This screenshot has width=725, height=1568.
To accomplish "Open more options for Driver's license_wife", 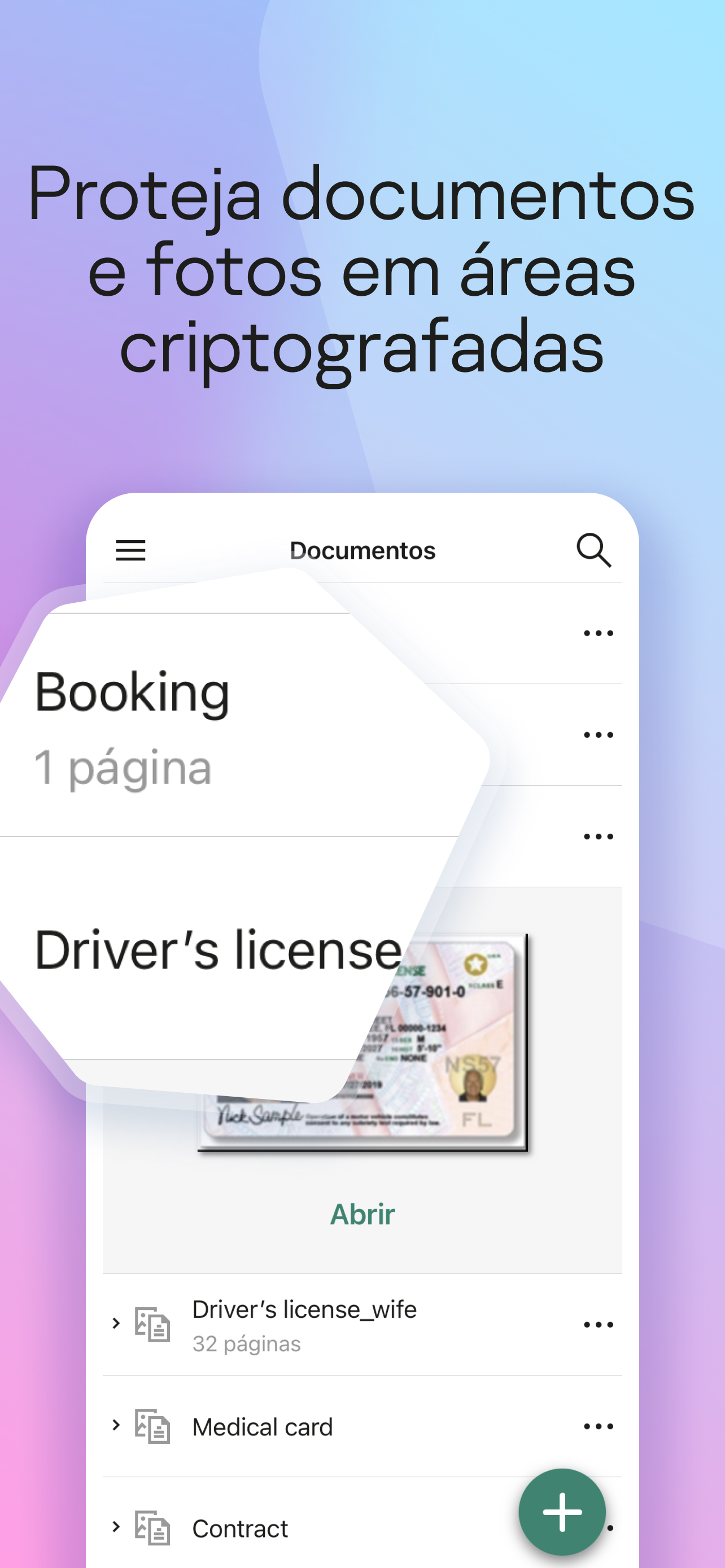I will [x=599, y=1325].
